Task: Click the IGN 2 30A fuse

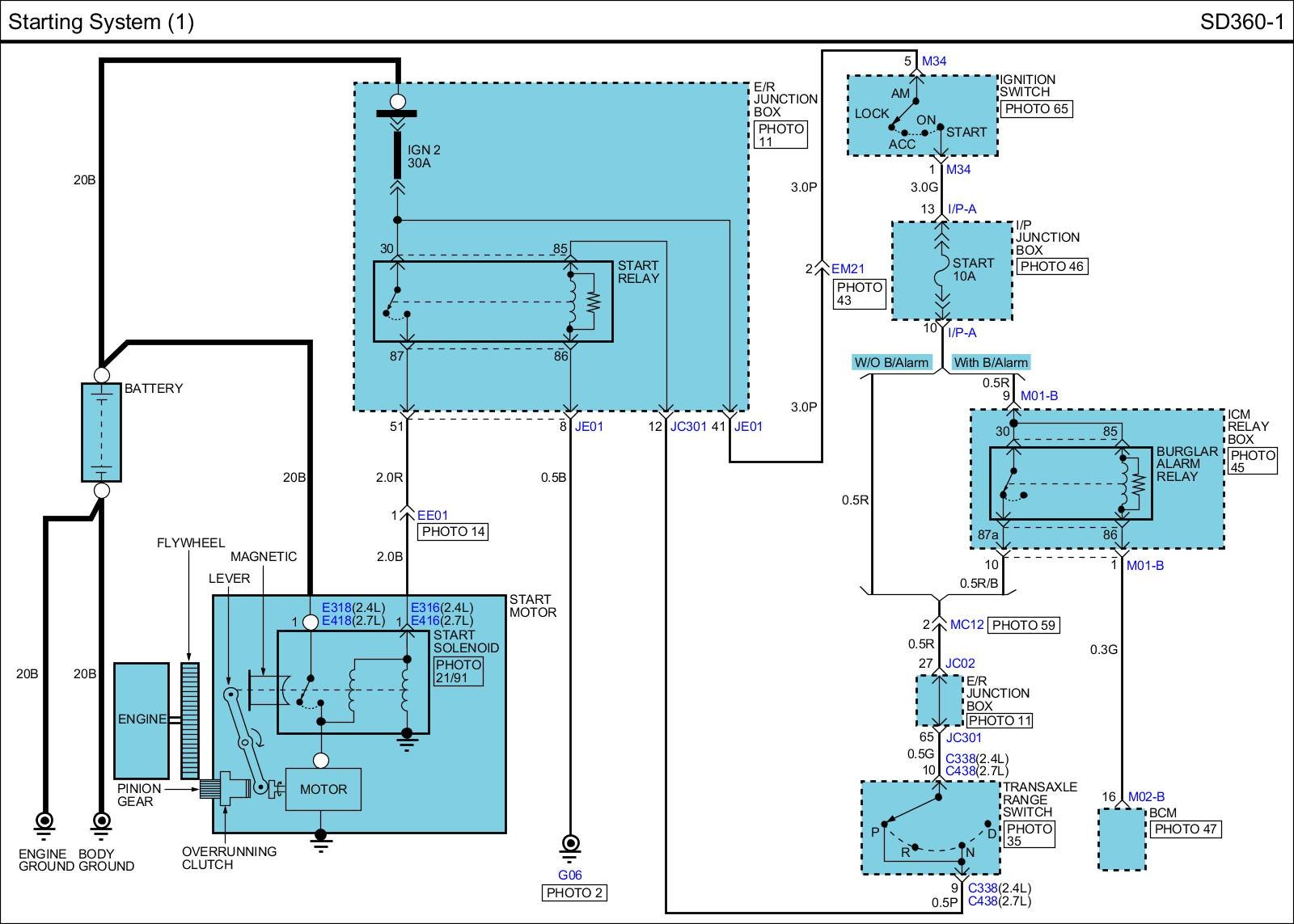Action: [x=397, y=156]
